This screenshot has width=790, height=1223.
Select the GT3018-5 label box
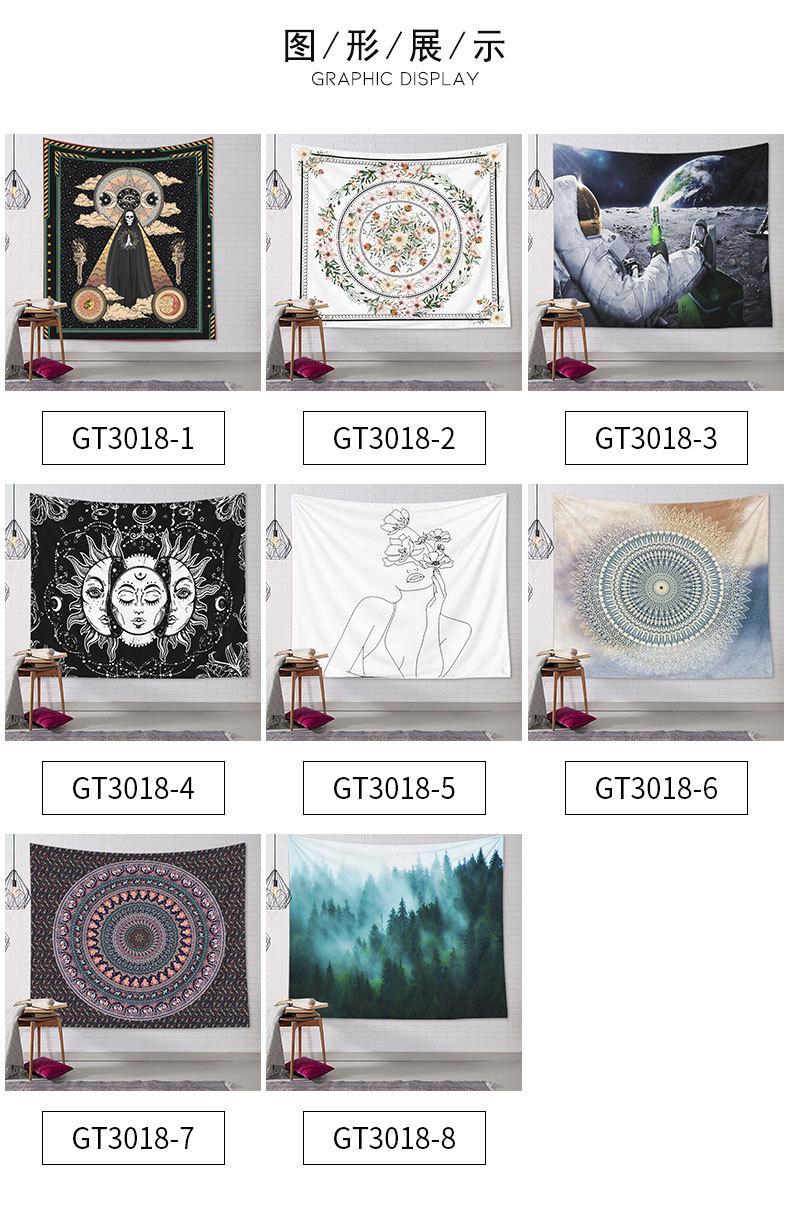394,788
